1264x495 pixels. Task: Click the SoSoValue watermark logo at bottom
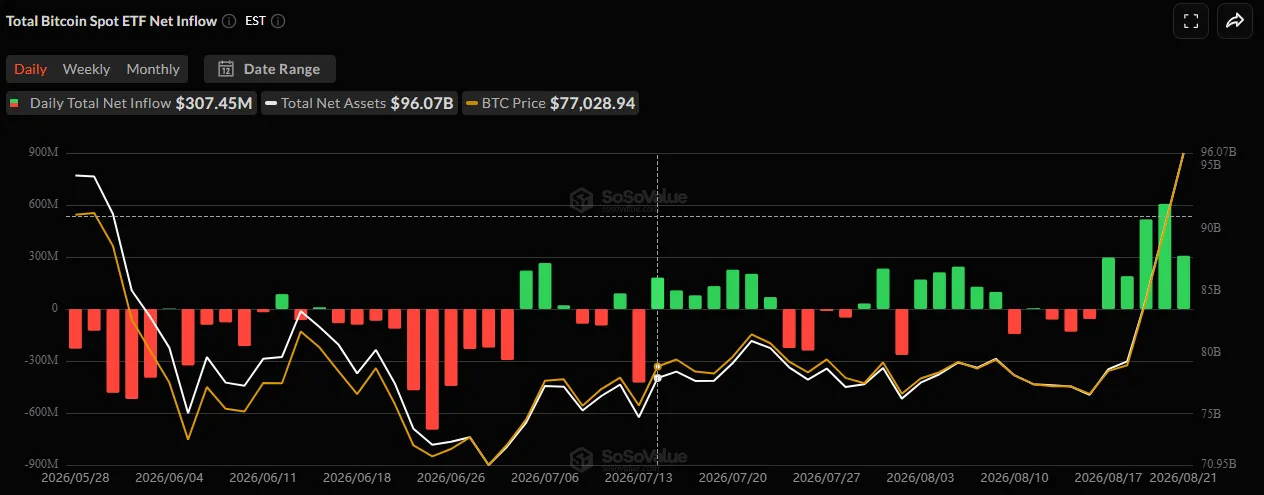tap(628, 458)
